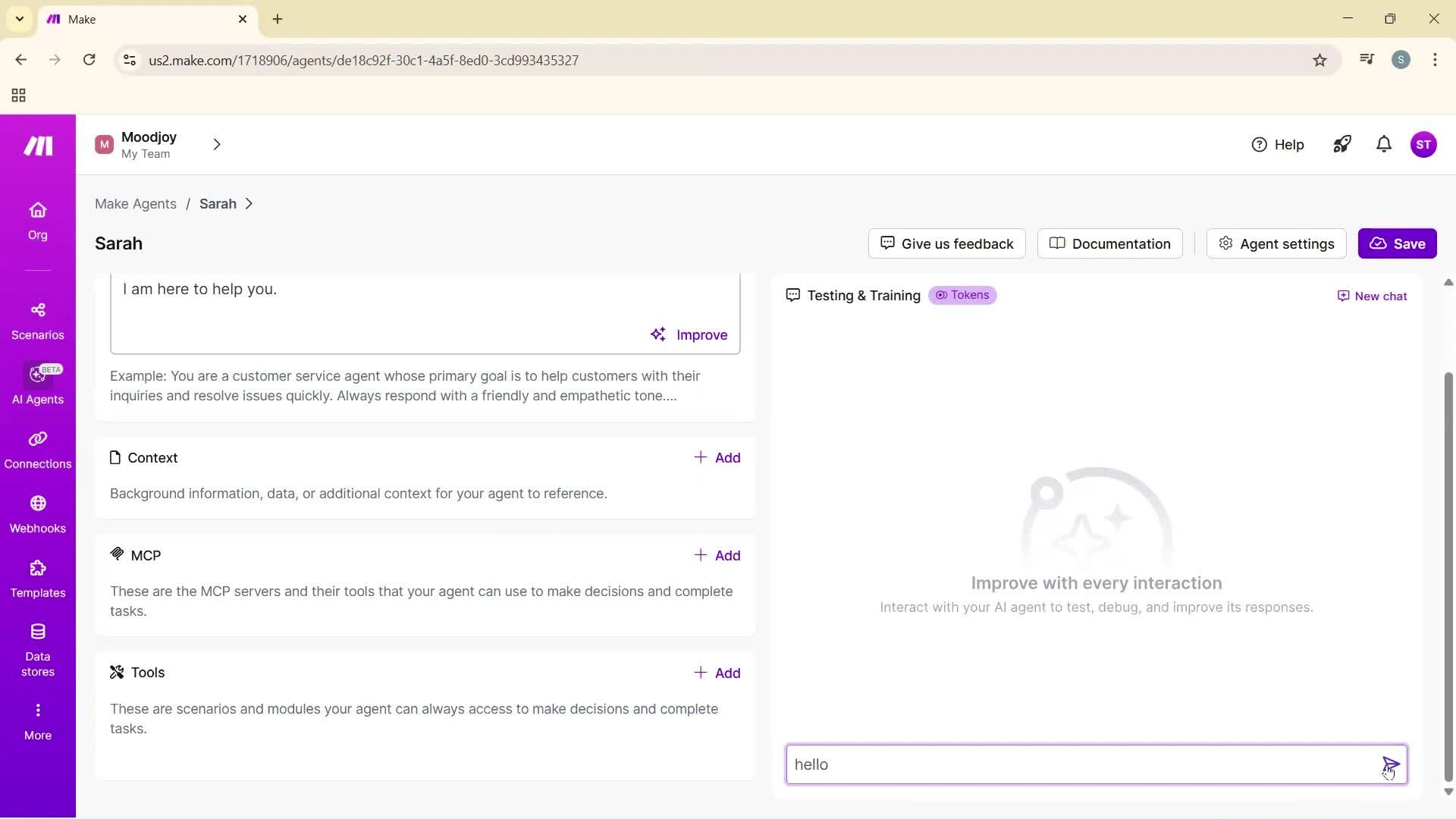Click Improve under the agent prompt
This screenshot has width=1456, height=819.
tap(689, 334)
